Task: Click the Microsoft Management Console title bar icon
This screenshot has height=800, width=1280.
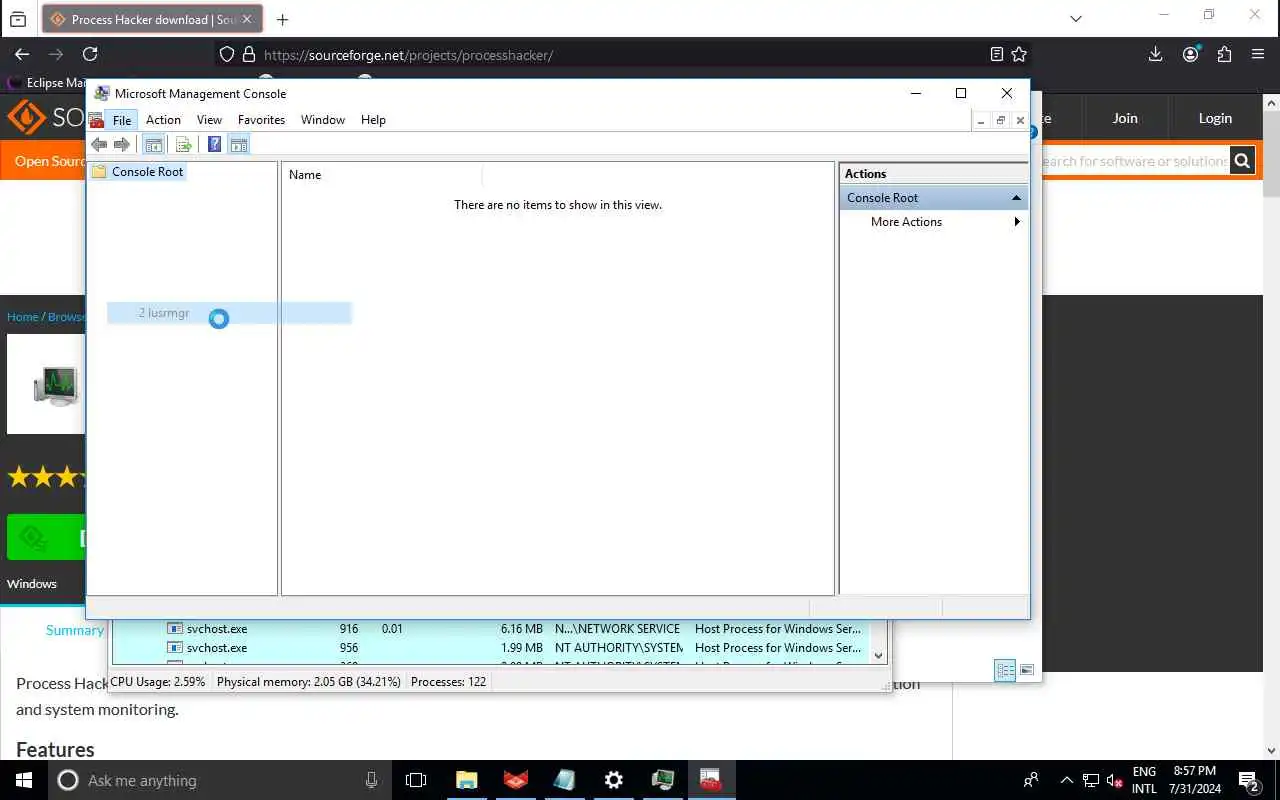Action: click(x=101, y=94)
